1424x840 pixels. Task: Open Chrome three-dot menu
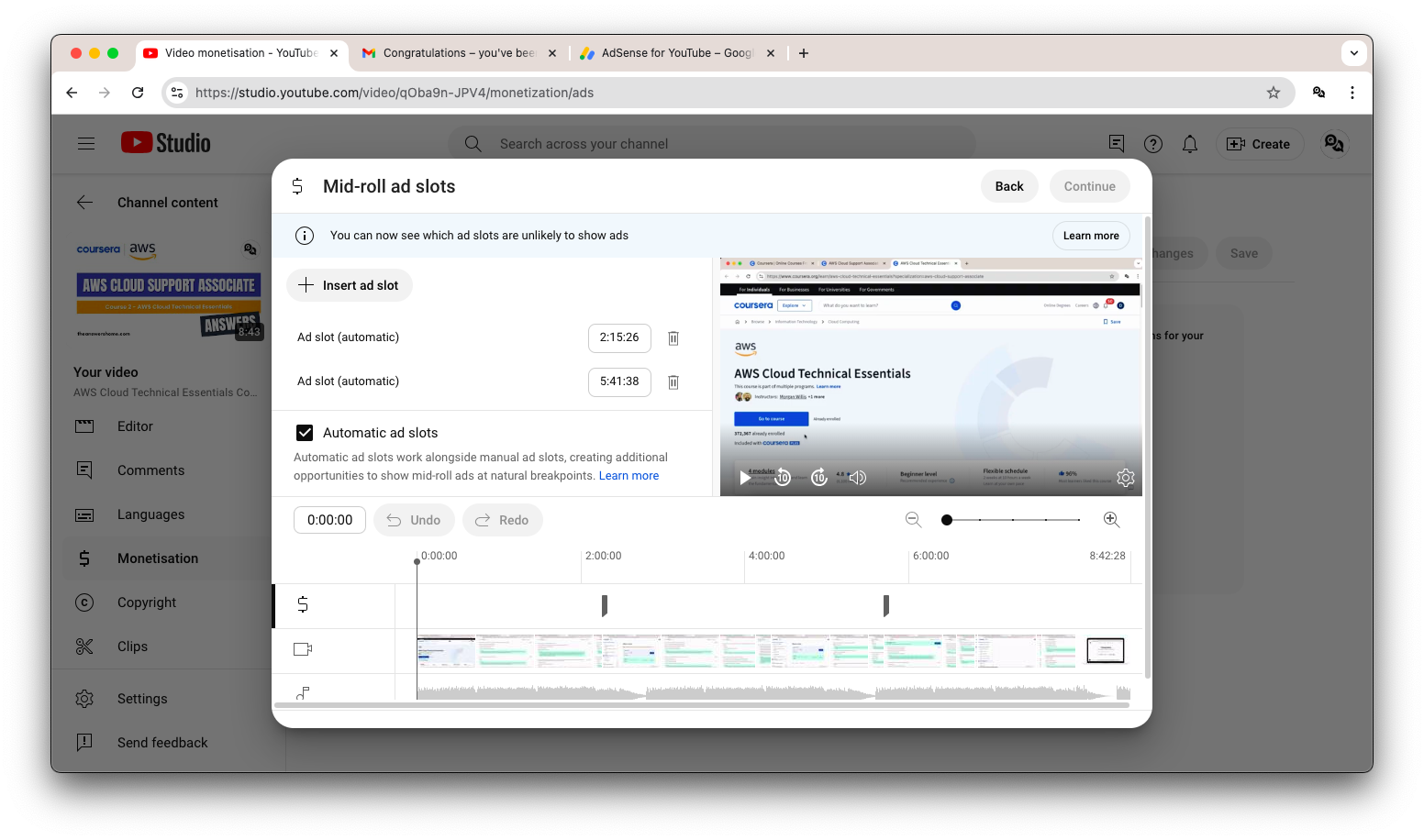[x=1352, y=93]
